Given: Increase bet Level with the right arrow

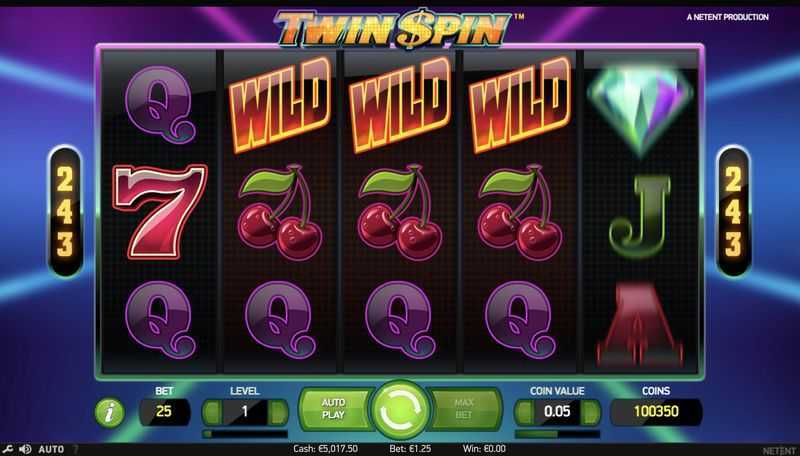Looking at the screenshot, I should 278,412.
